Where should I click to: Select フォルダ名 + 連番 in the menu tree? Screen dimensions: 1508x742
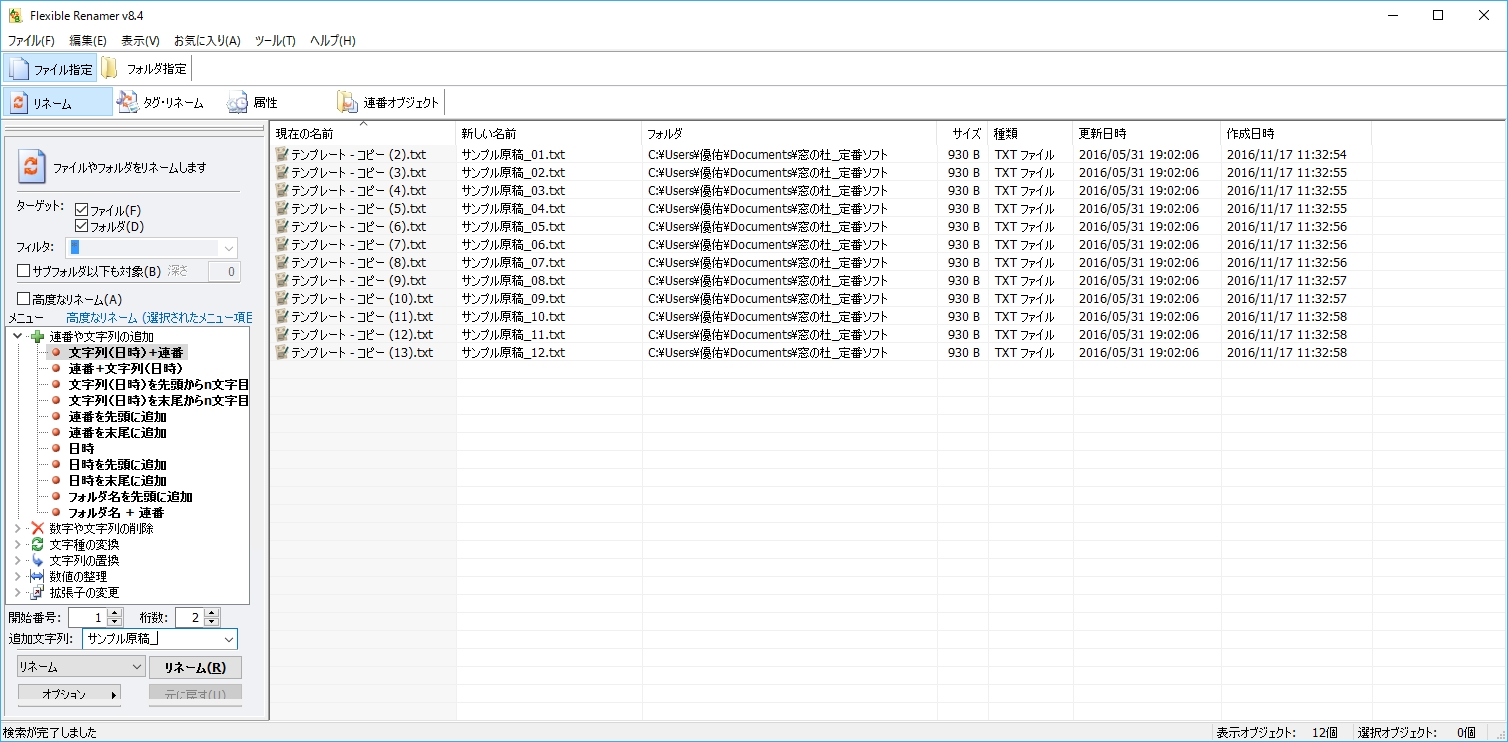tap(116, 512)
